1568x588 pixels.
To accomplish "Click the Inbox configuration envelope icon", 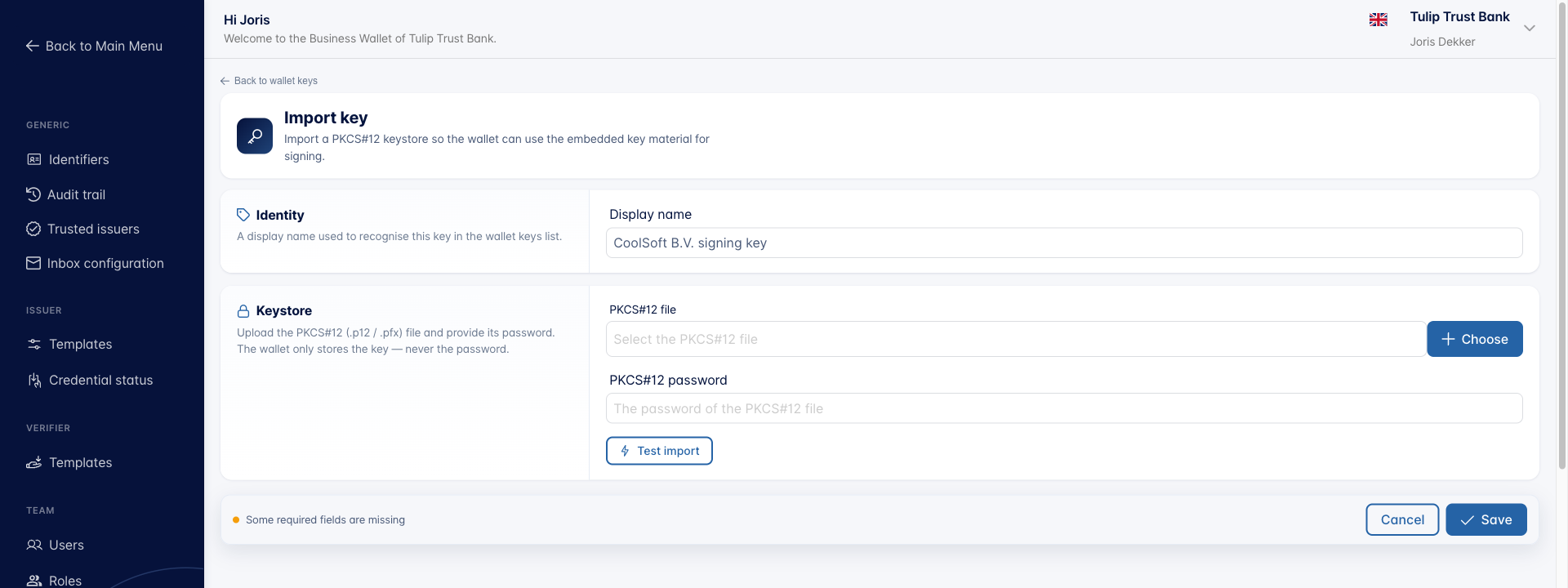I will pyautogui.click(x=33, y=263).
